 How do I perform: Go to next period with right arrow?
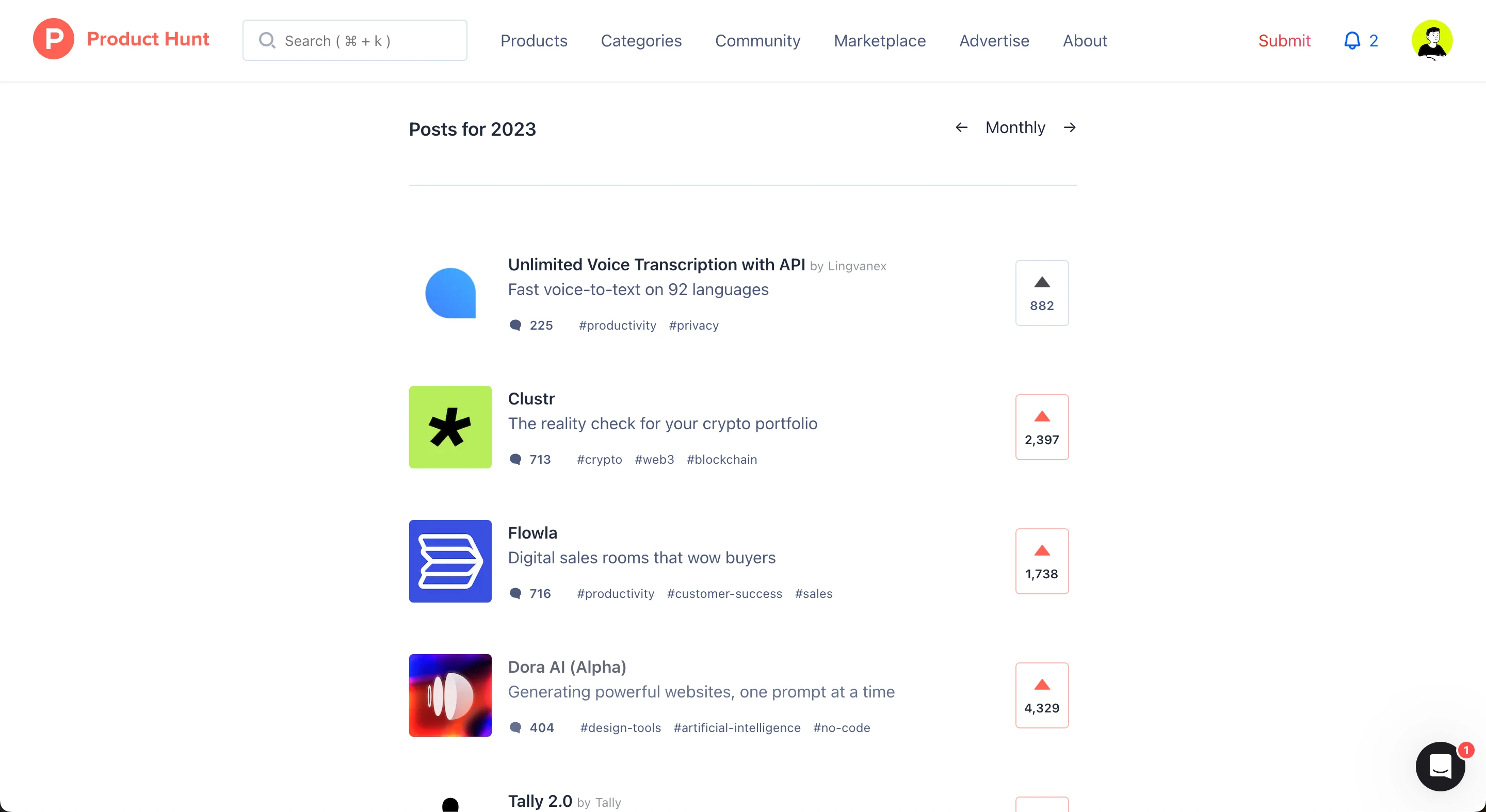coord(1070,127)
